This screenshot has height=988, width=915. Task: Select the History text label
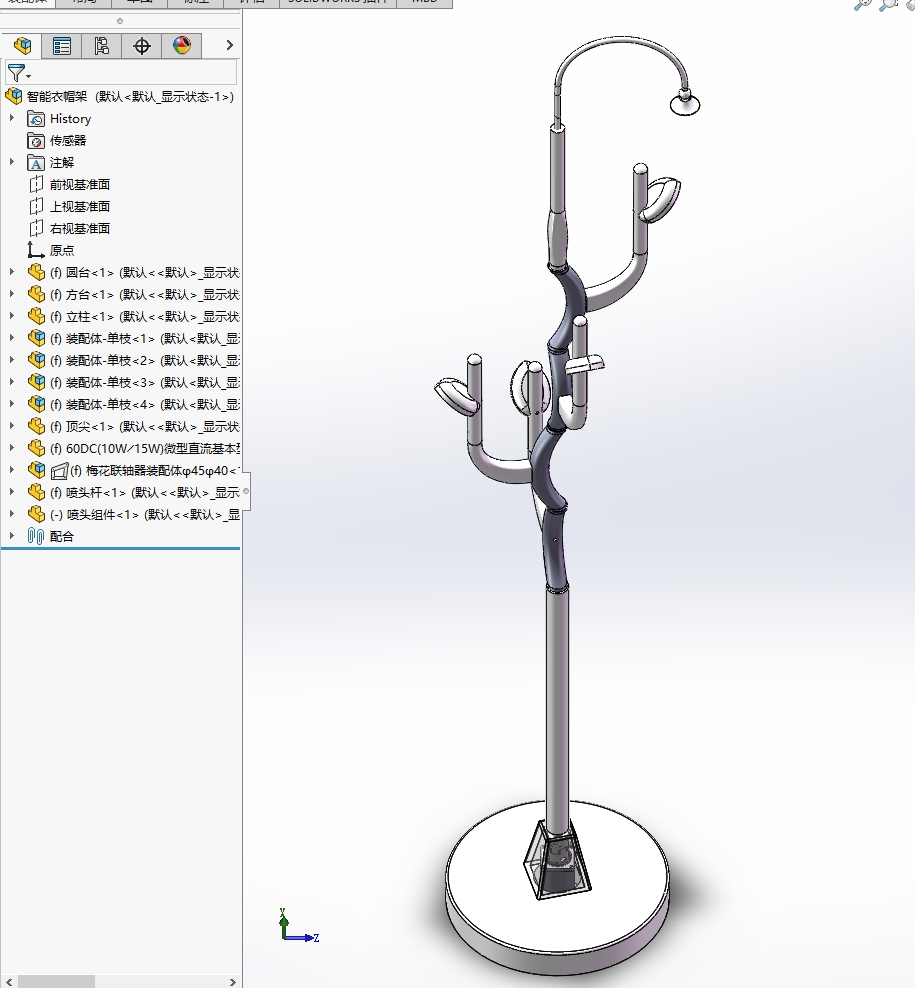pos(71,118)
